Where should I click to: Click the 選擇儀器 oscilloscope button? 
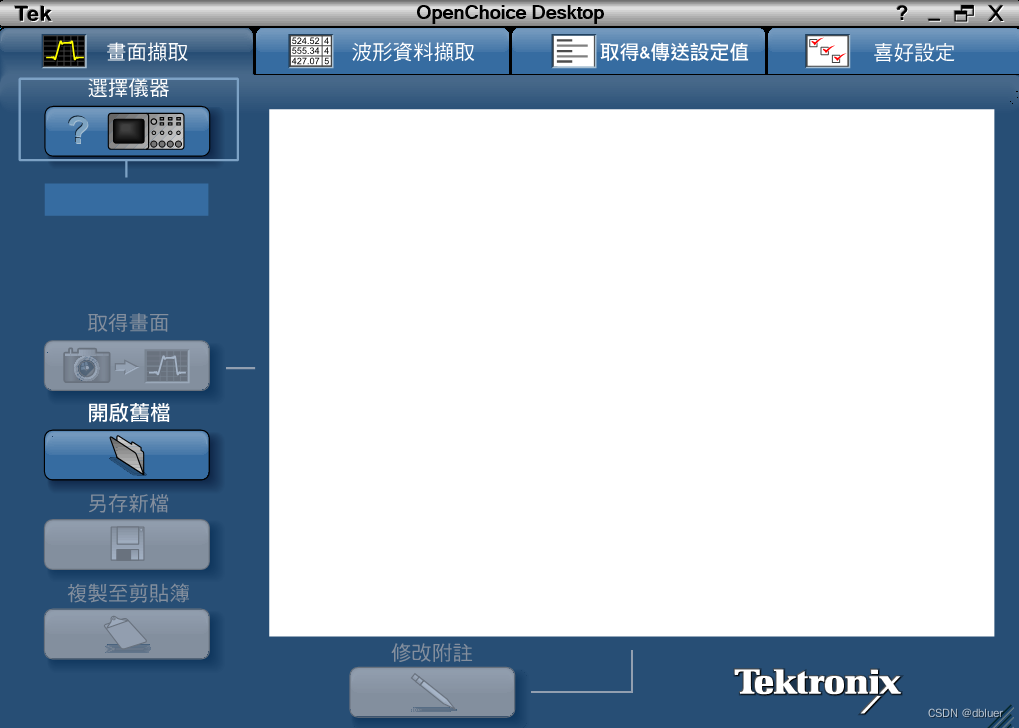(x=127, y=131)
